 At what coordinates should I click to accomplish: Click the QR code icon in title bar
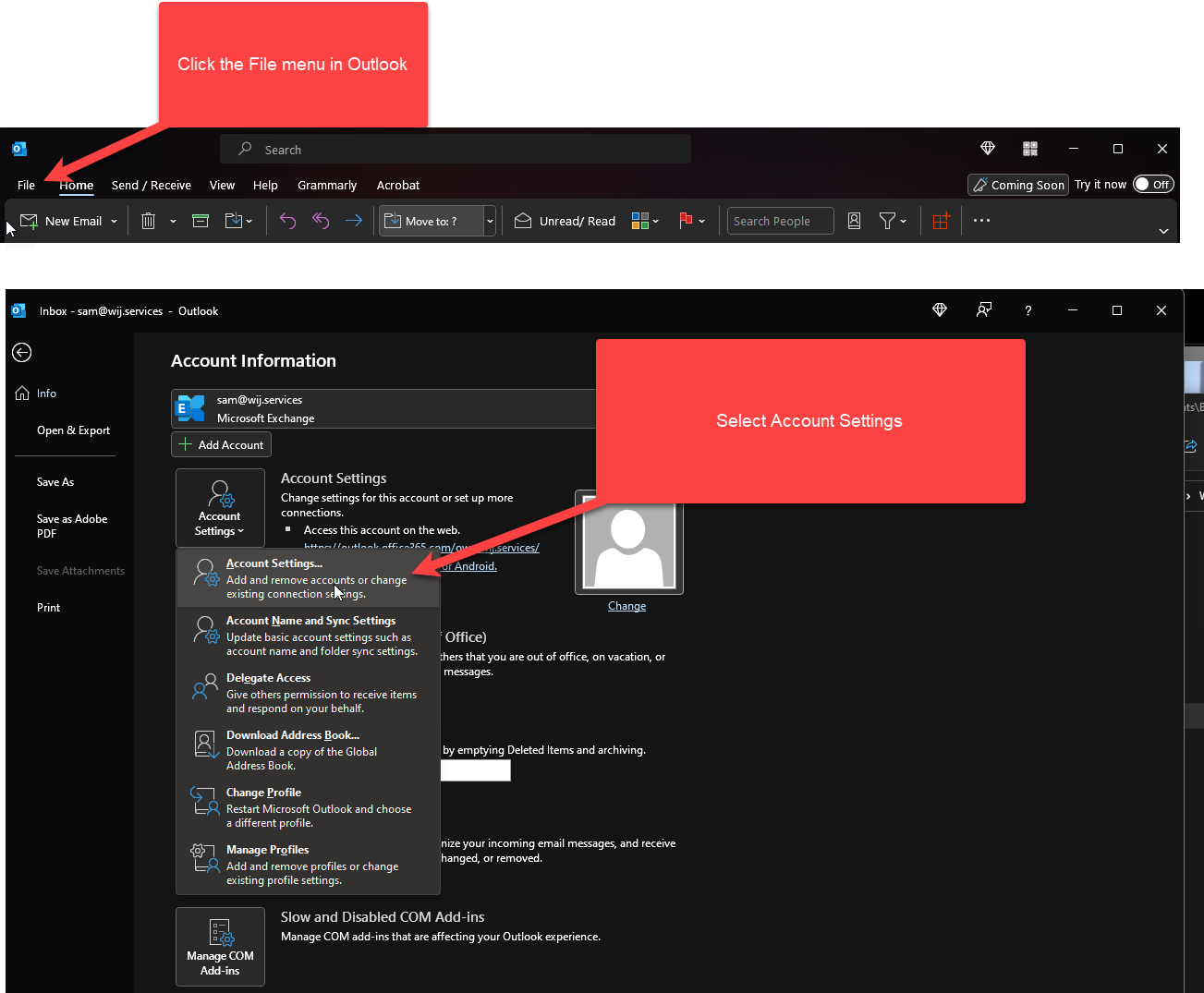point(1030,148)
